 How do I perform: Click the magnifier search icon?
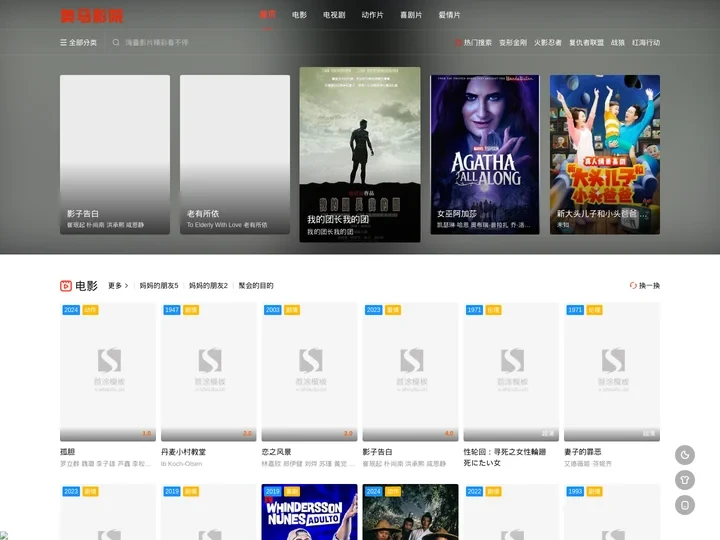pyautogui.click(x=116, y=42)
